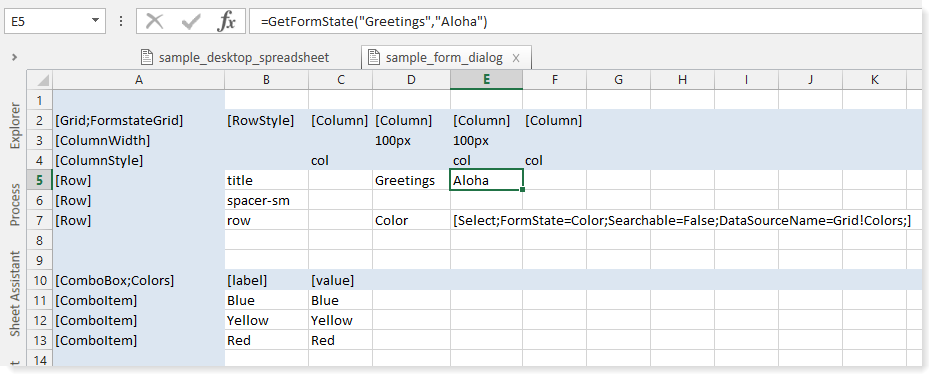The image size is (929, 374).
Task: Click the [RowStyle] cell
Action: [x=267, y=121]
